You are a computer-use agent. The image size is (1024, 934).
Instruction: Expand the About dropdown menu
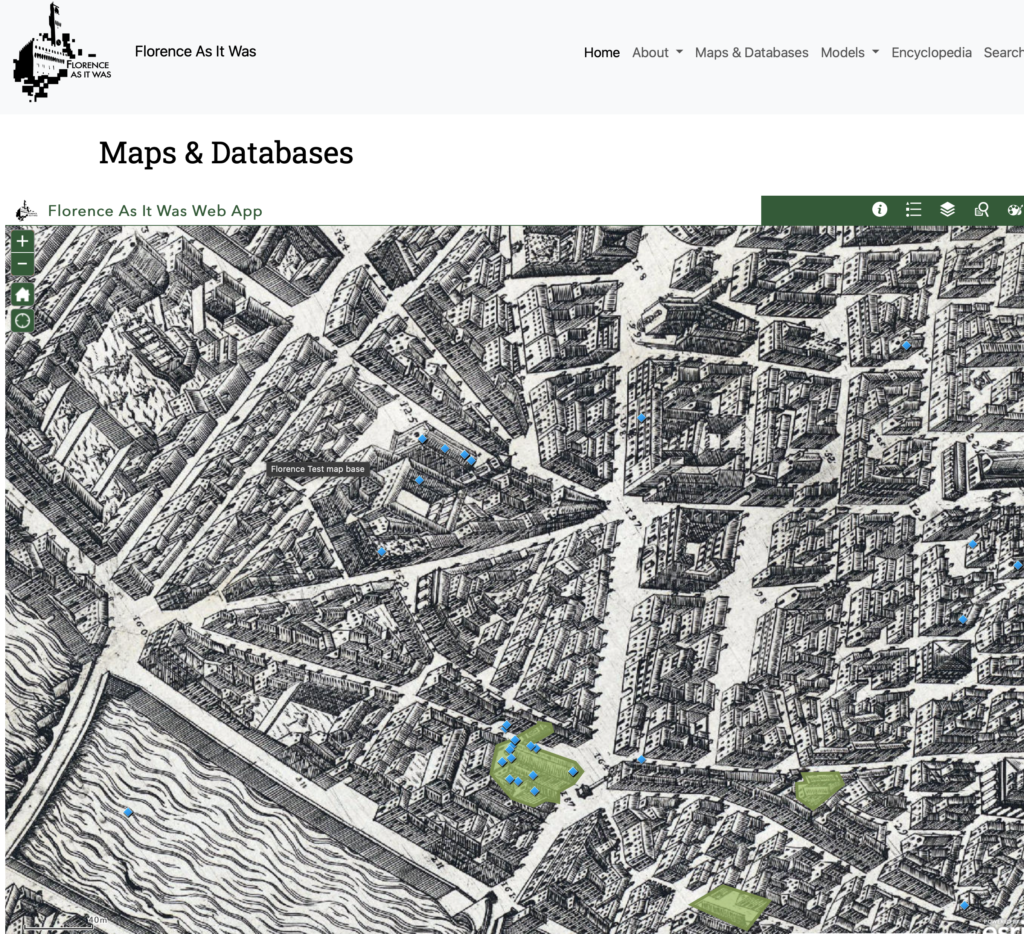tap(657, 52)
